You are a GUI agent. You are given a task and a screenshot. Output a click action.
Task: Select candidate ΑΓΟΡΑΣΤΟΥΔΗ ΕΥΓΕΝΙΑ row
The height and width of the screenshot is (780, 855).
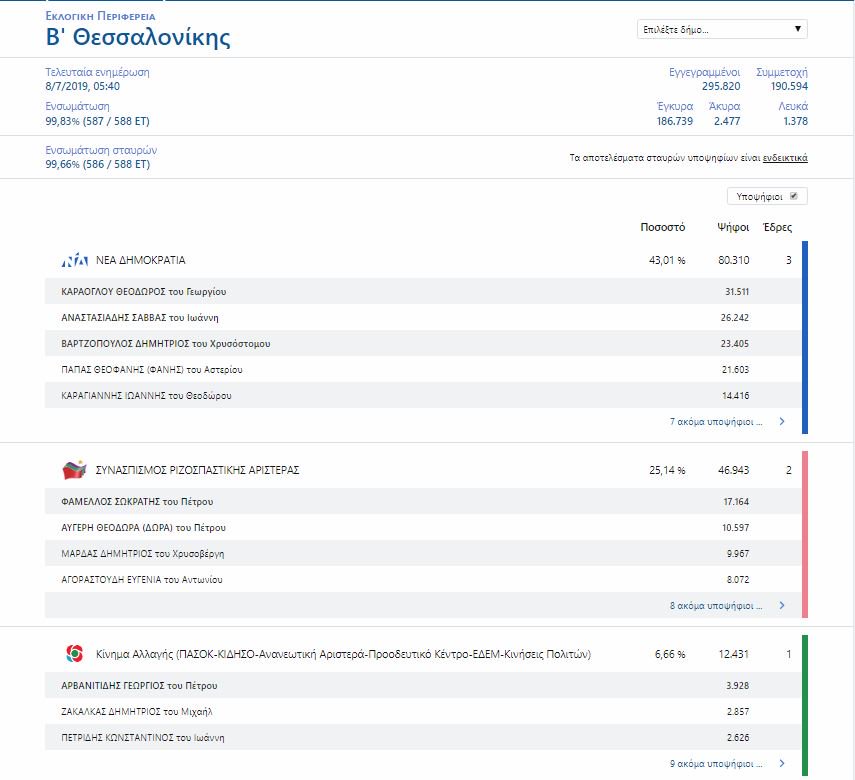click(423, 579)
